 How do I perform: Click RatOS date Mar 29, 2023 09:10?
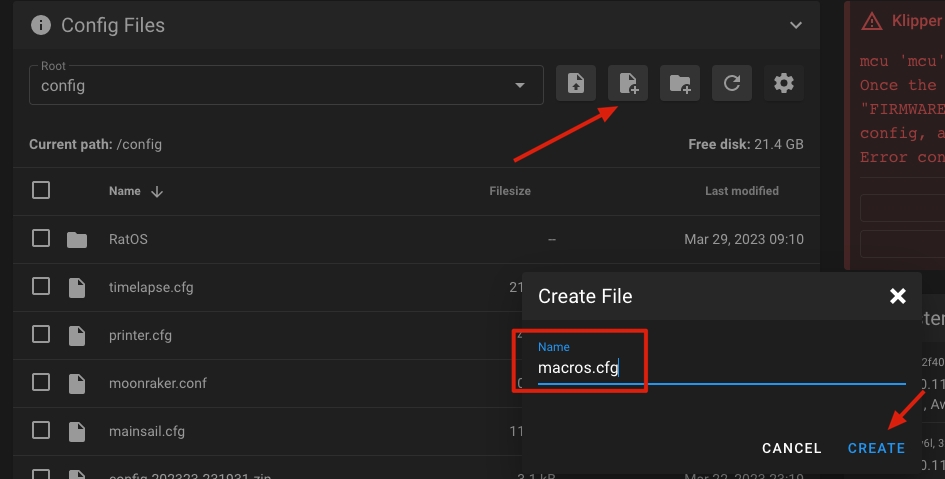point(744,239)
